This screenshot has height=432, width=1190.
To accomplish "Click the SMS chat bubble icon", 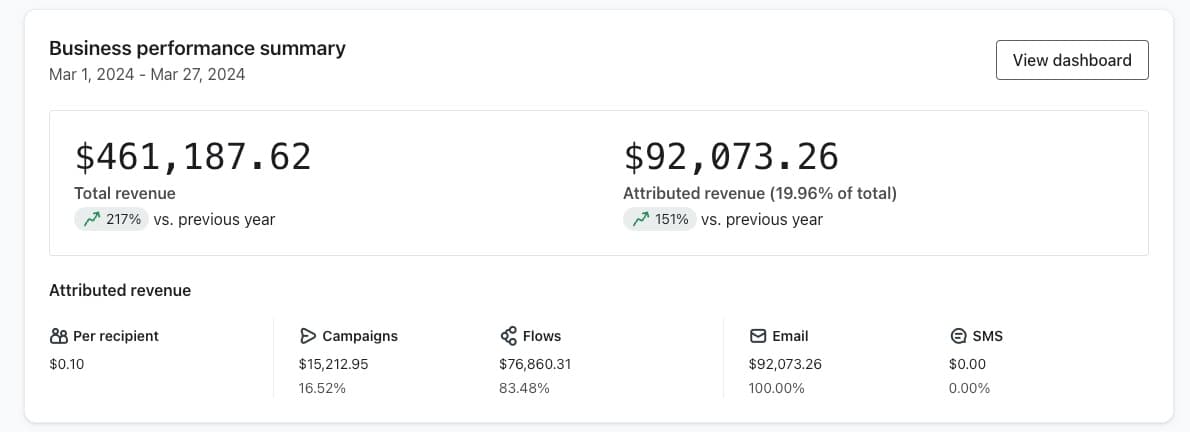I will pos(958,336).
